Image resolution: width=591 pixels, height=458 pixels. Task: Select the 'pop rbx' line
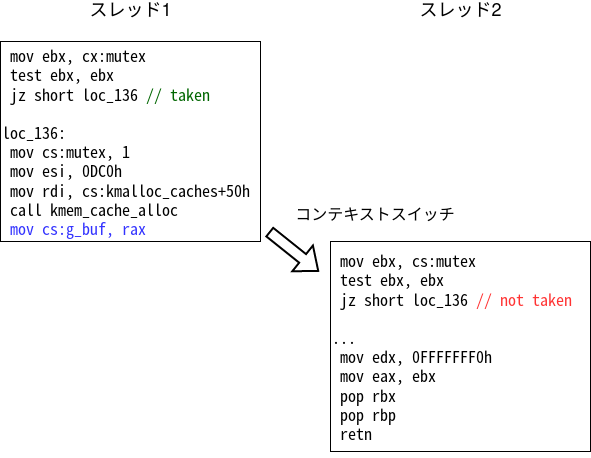click(x=367, y=397)
